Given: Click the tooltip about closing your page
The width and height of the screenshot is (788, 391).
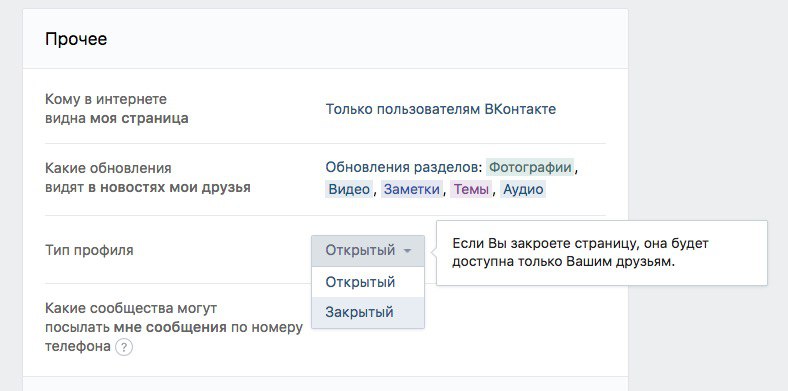Looking at the screenshot, I should tap(602, 253).
